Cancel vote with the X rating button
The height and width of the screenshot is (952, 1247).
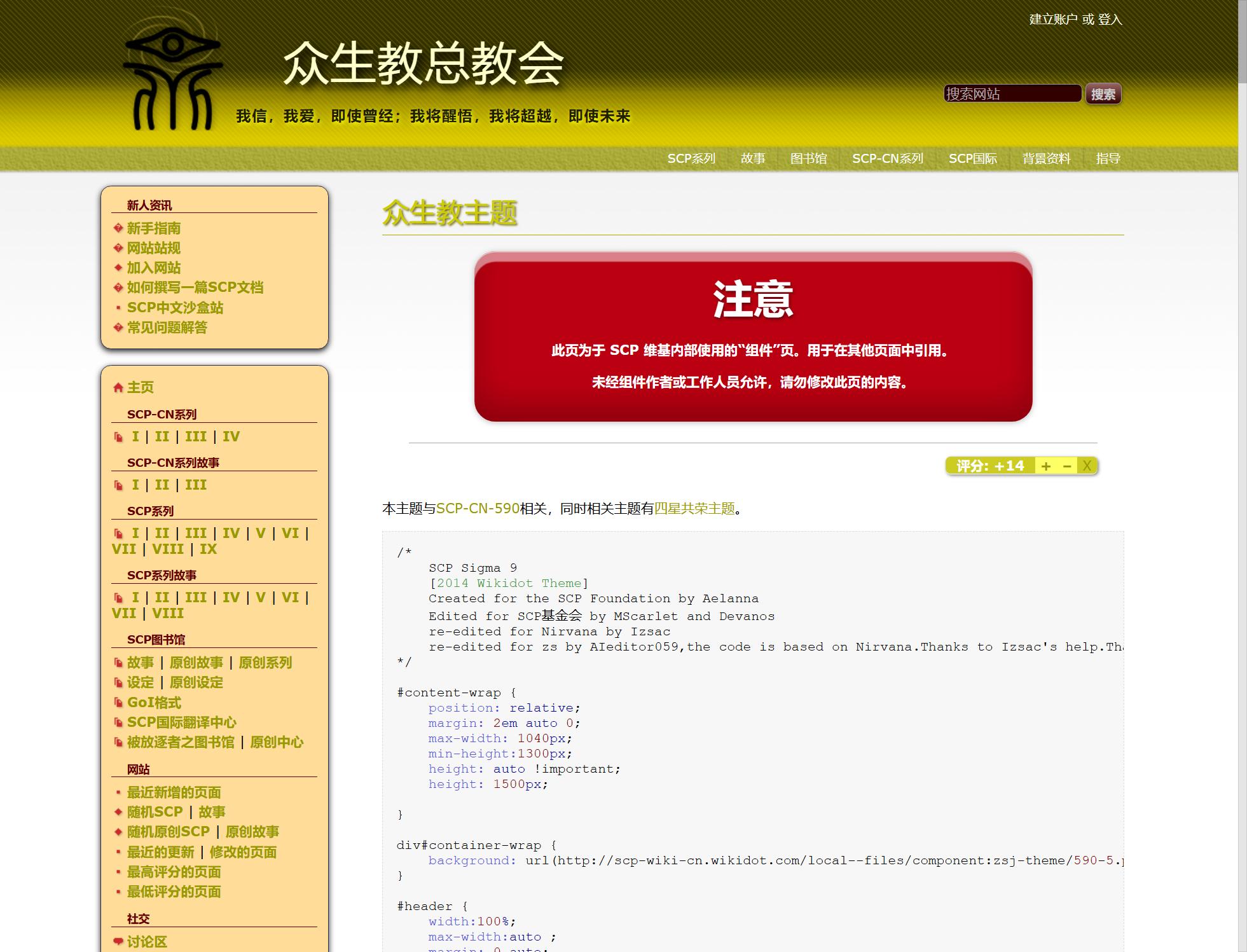click(1087, 466)
